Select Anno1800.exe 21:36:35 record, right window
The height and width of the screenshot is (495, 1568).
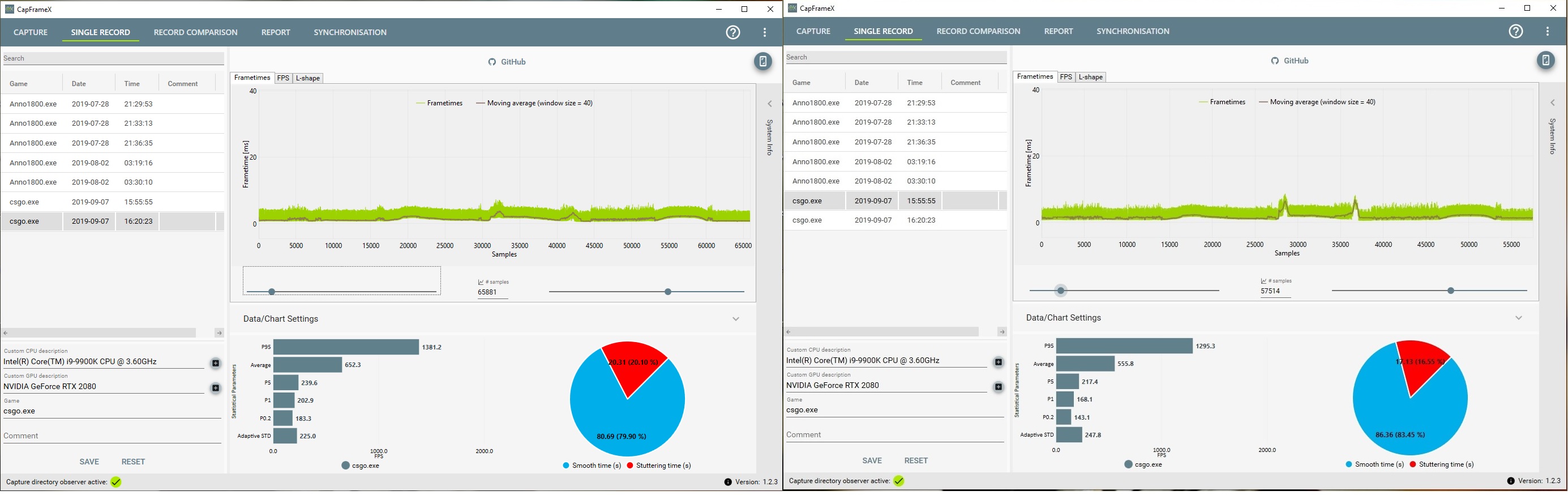[895, 142]
